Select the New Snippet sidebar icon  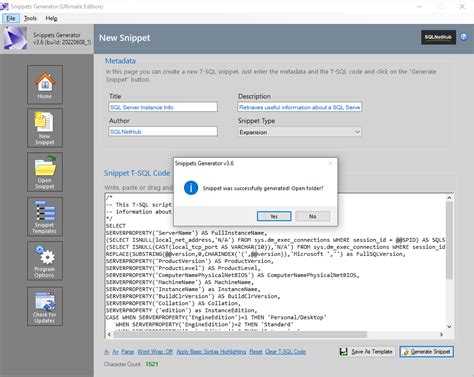pos(45,128)
